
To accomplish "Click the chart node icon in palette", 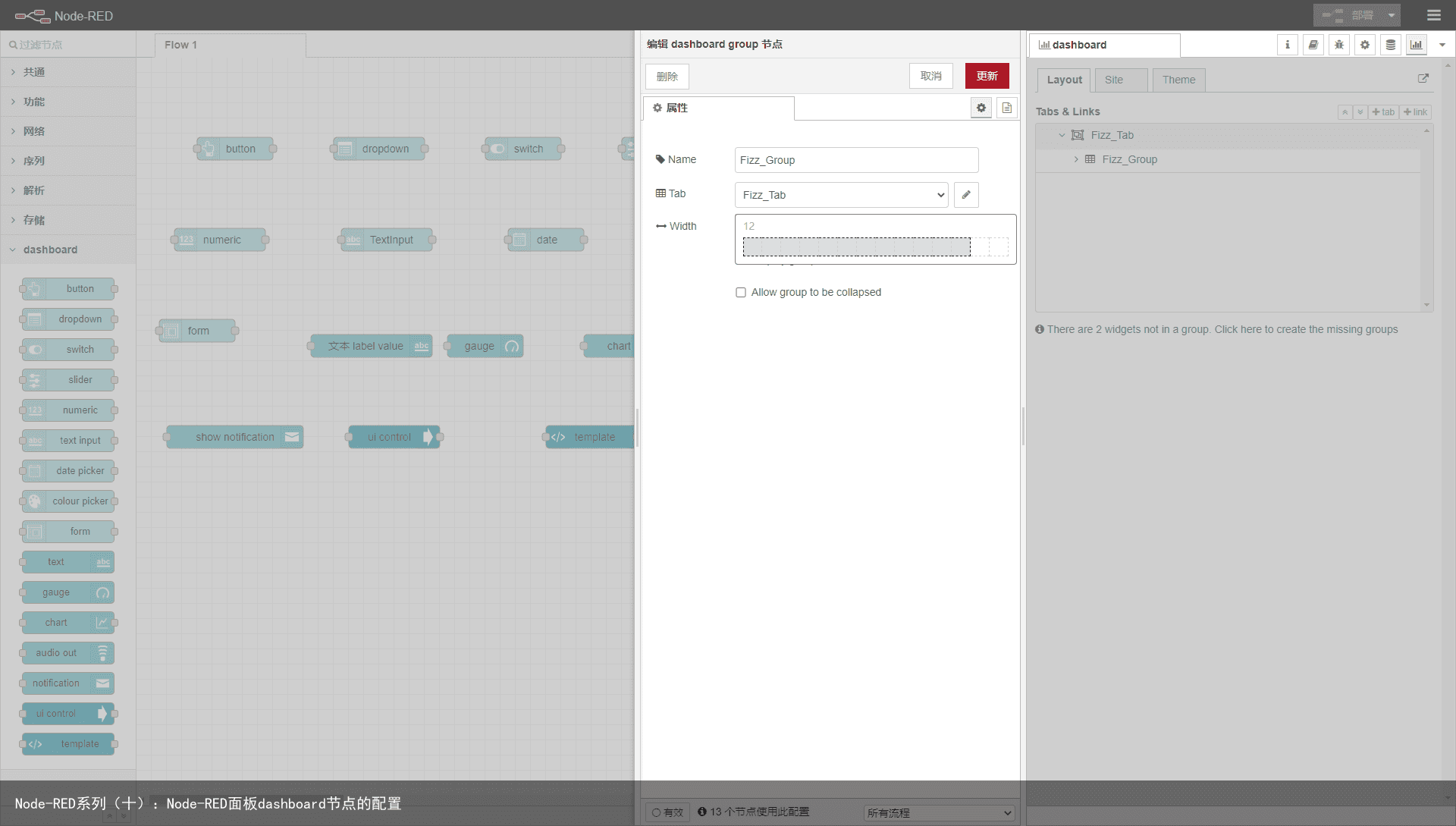I will pyautogui.click(x=102, y=622).
